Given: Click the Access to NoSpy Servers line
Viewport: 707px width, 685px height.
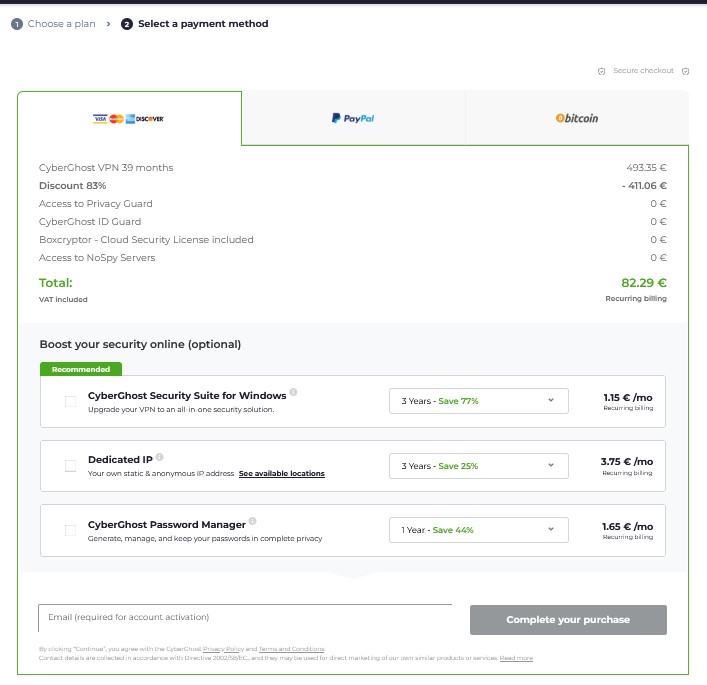Looking at the screenshot, I should point(97,258).
